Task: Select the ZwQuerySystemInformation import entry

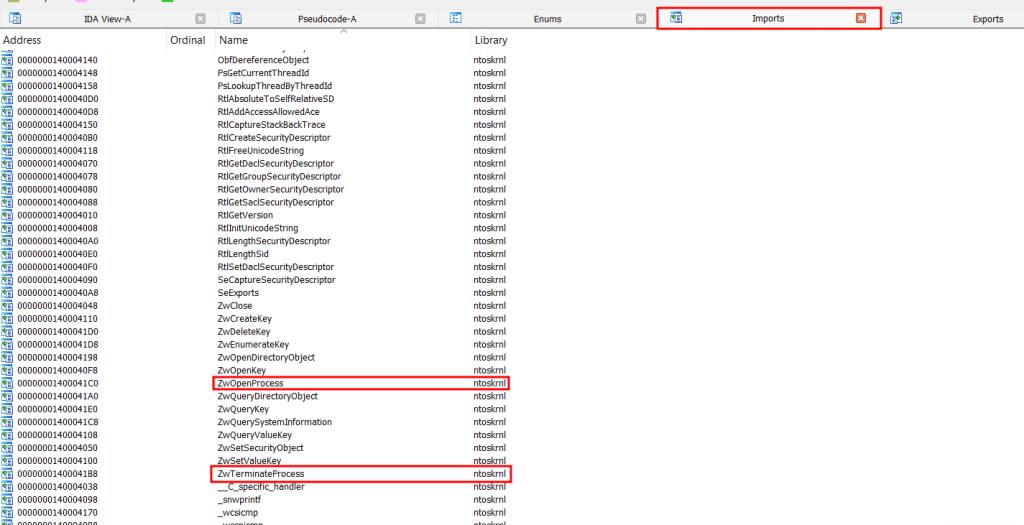Action: 274,422
